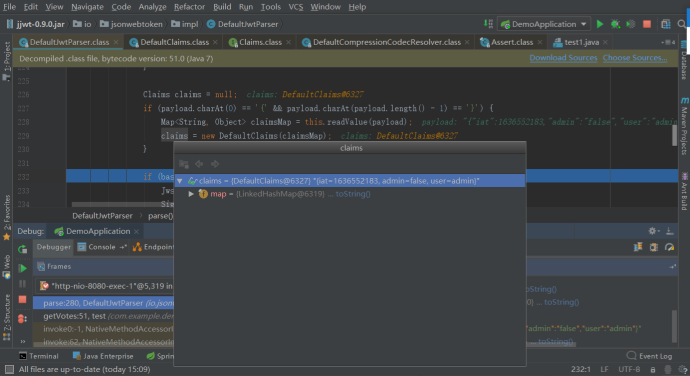This screenshot has width=690, height=376.
Task: Click the Debug bug icon in toolbar
Action: [615, 24]
